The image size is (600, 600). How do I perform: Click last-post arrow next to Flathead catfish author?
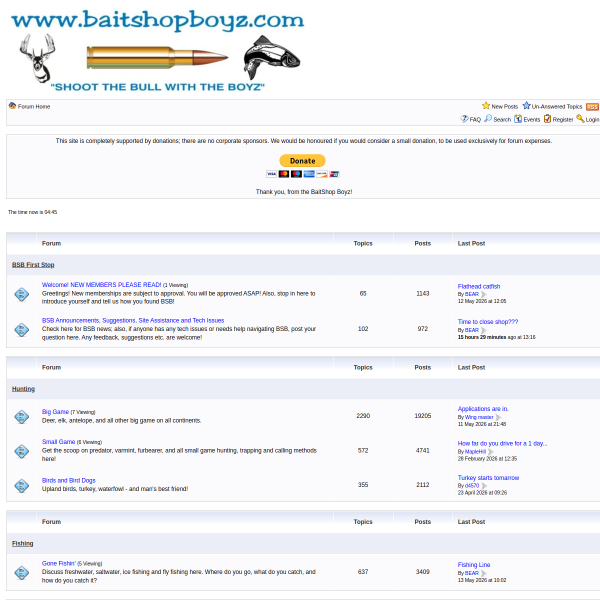pyautogui.click(x=484, y=294)
